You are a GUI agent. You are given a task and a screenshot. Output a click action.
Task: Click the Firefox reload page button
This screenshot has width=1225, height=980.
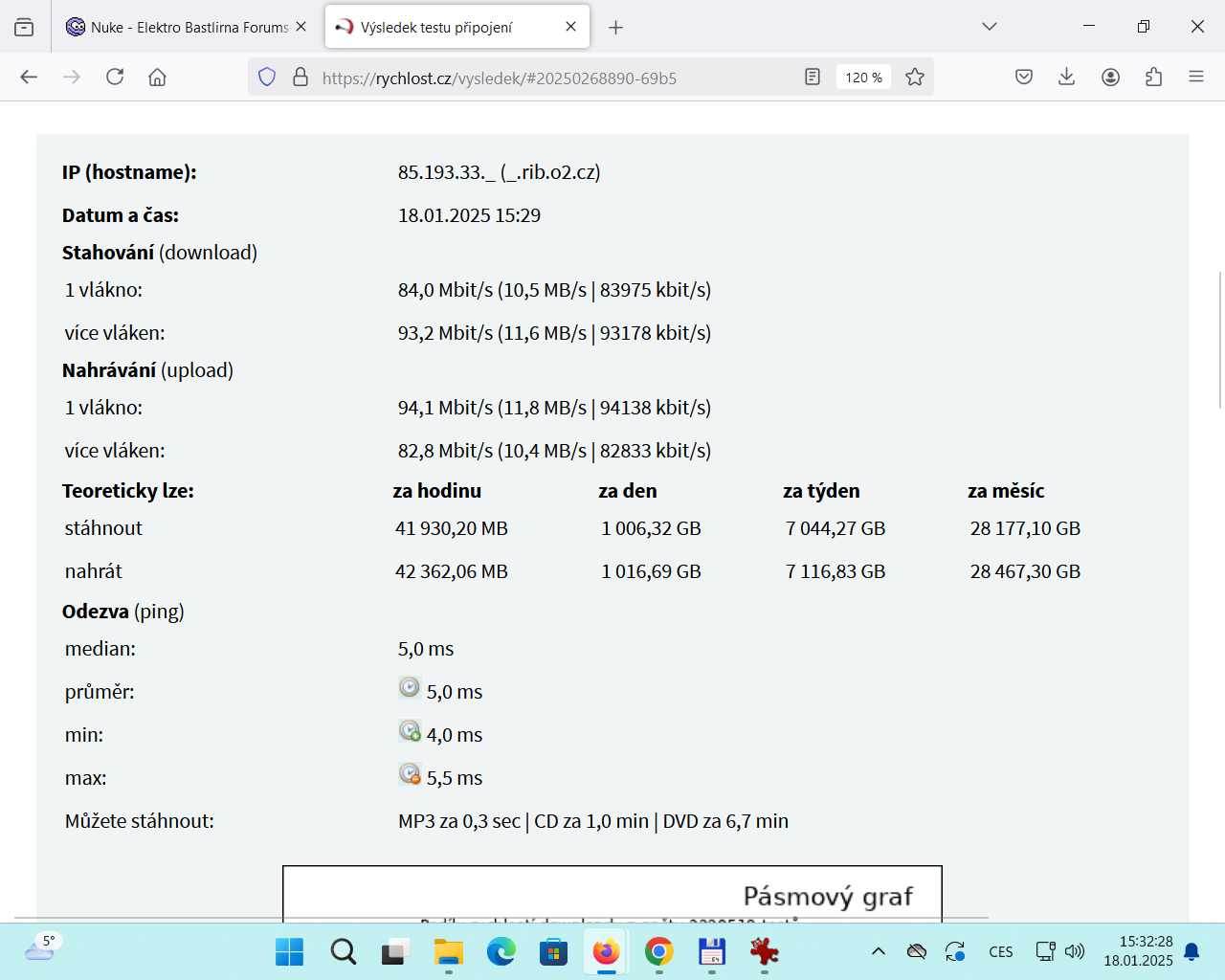pyautogui.click(x=115, y=78)
